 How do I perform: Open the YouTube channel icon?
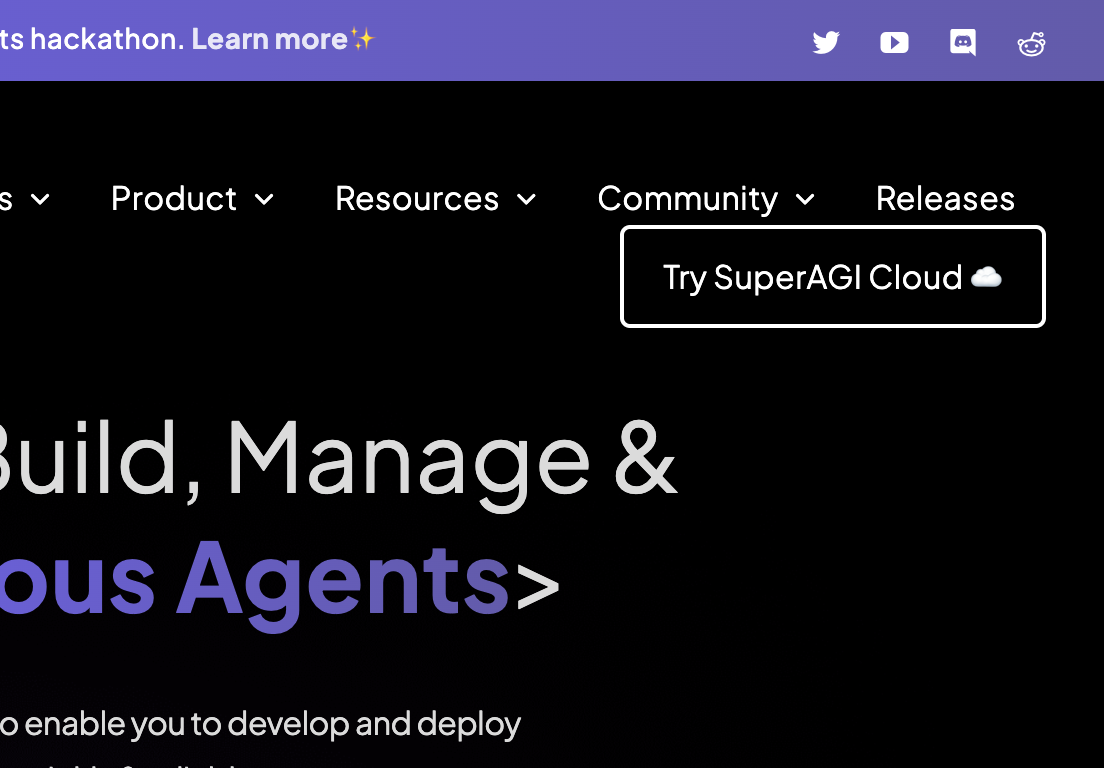tap(894, 42)
